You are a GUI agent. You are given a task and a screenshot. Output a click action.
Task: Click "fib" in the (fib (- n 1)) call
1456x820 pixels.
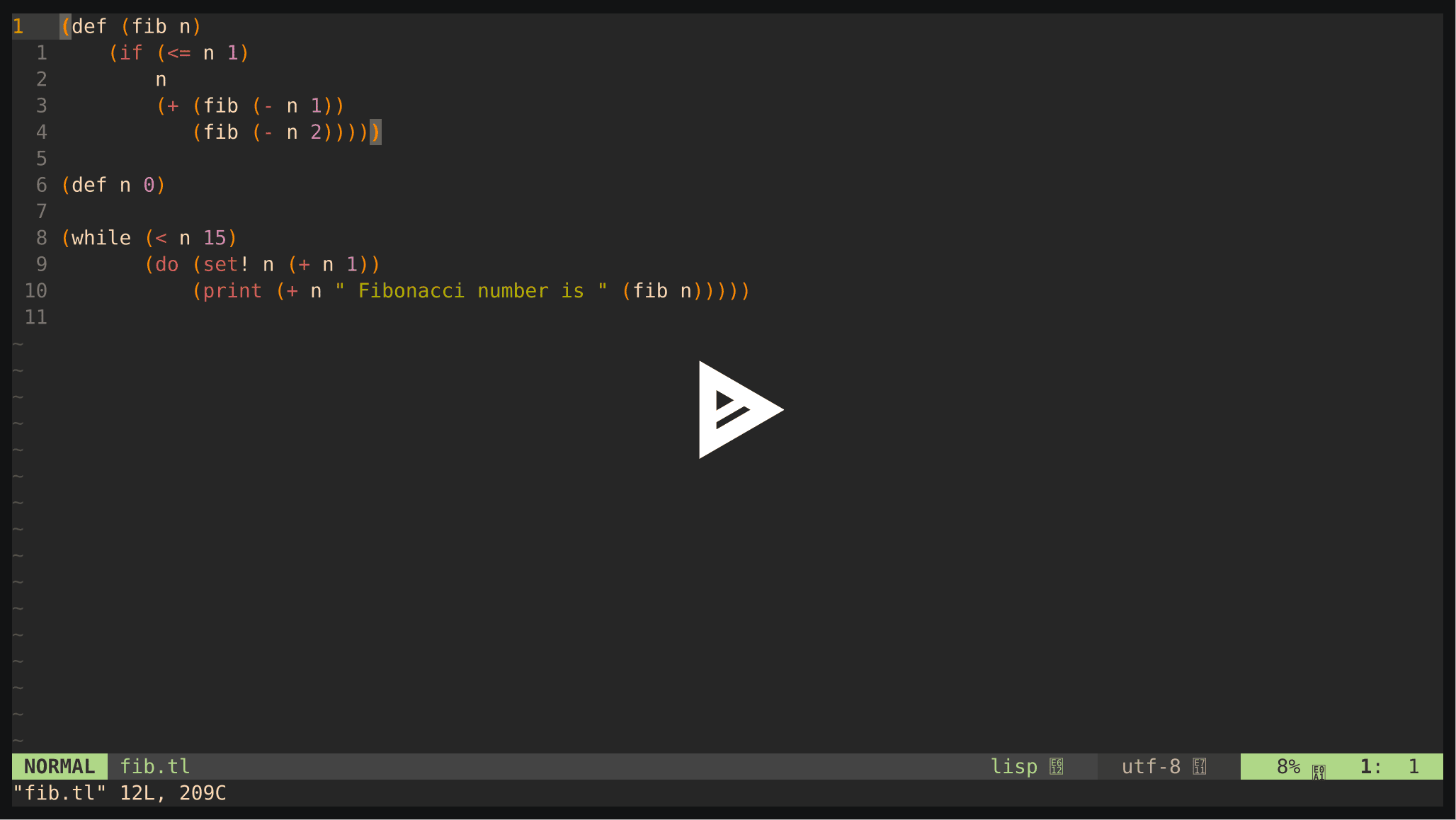(221, 106)
